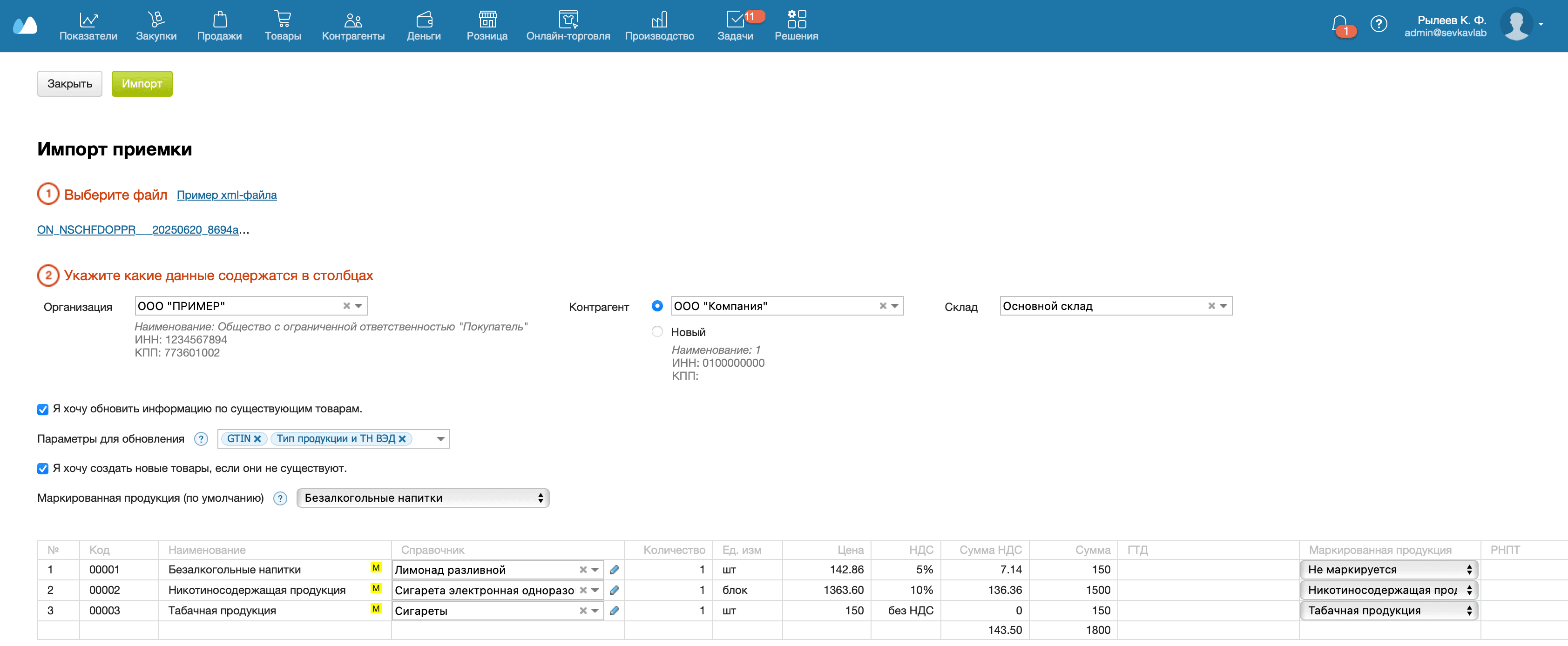This screenshot has width=1568, height=646.
Task: Click the edit pencil next to Сигареты
Action: click(x=614, y=611)
